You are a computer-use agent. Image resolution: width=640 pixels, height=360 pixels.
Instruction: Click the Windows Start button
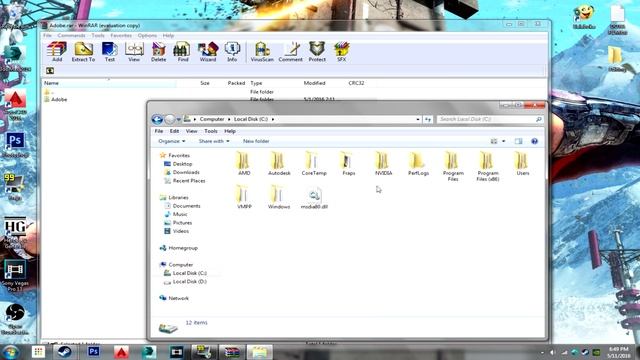point(11,352)
